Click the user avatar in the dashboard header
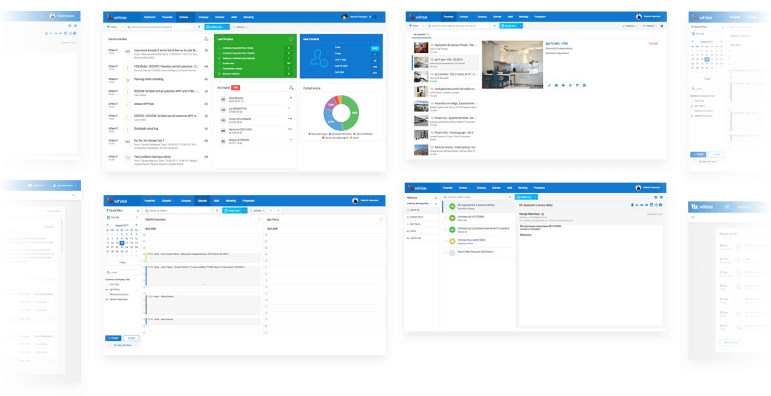 344,17
